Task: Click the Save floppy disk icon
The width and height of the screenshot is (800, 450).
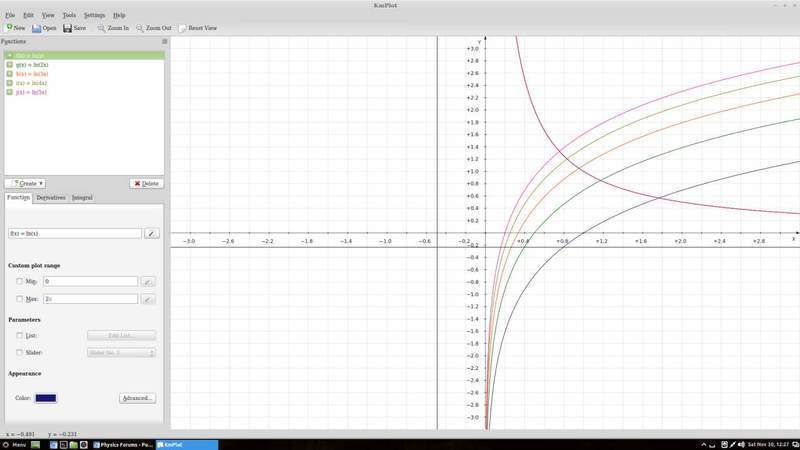Action: 67,28
